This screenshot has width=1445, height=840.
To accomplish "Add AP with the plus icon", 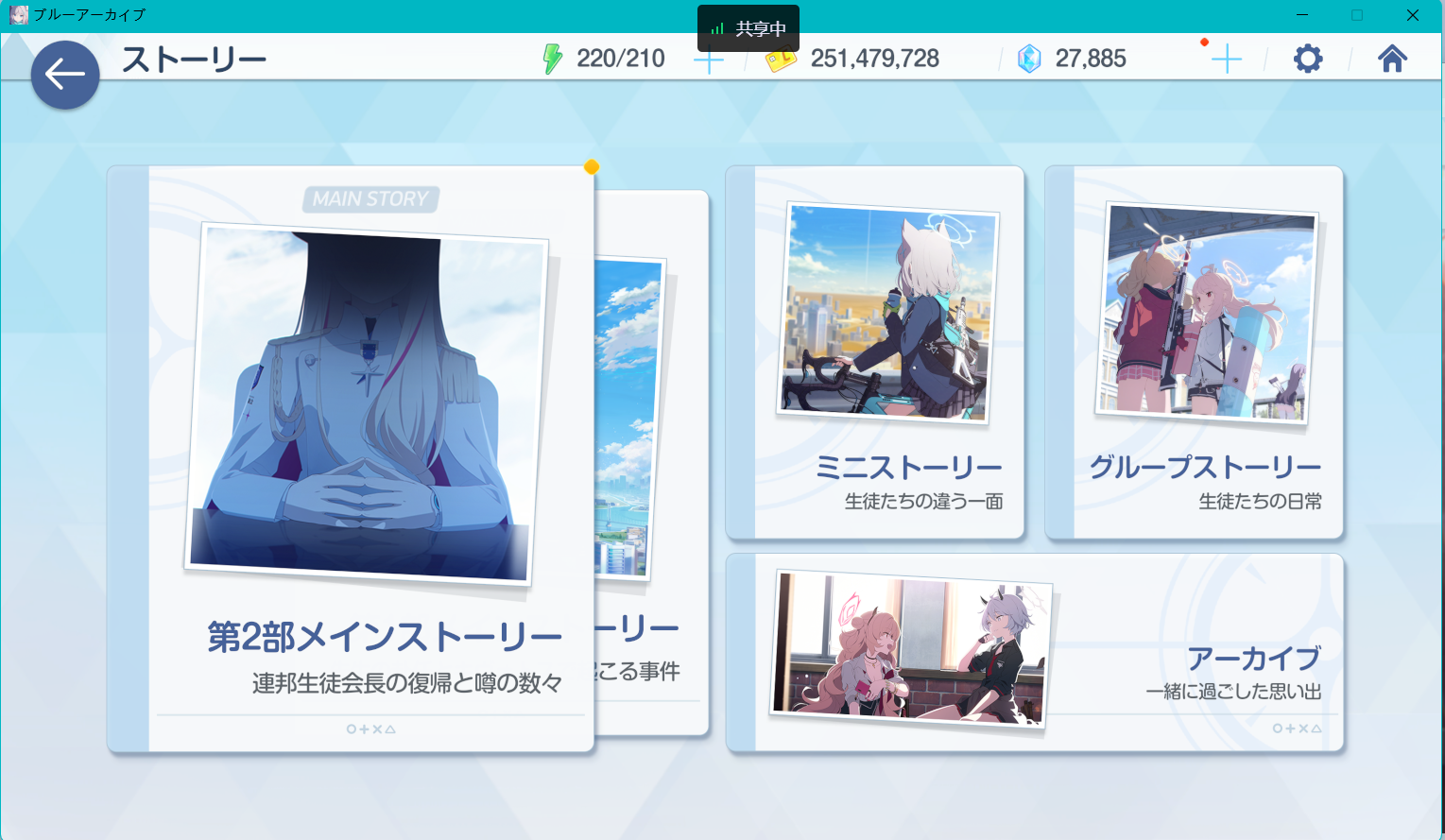I will tap(708, 60).
